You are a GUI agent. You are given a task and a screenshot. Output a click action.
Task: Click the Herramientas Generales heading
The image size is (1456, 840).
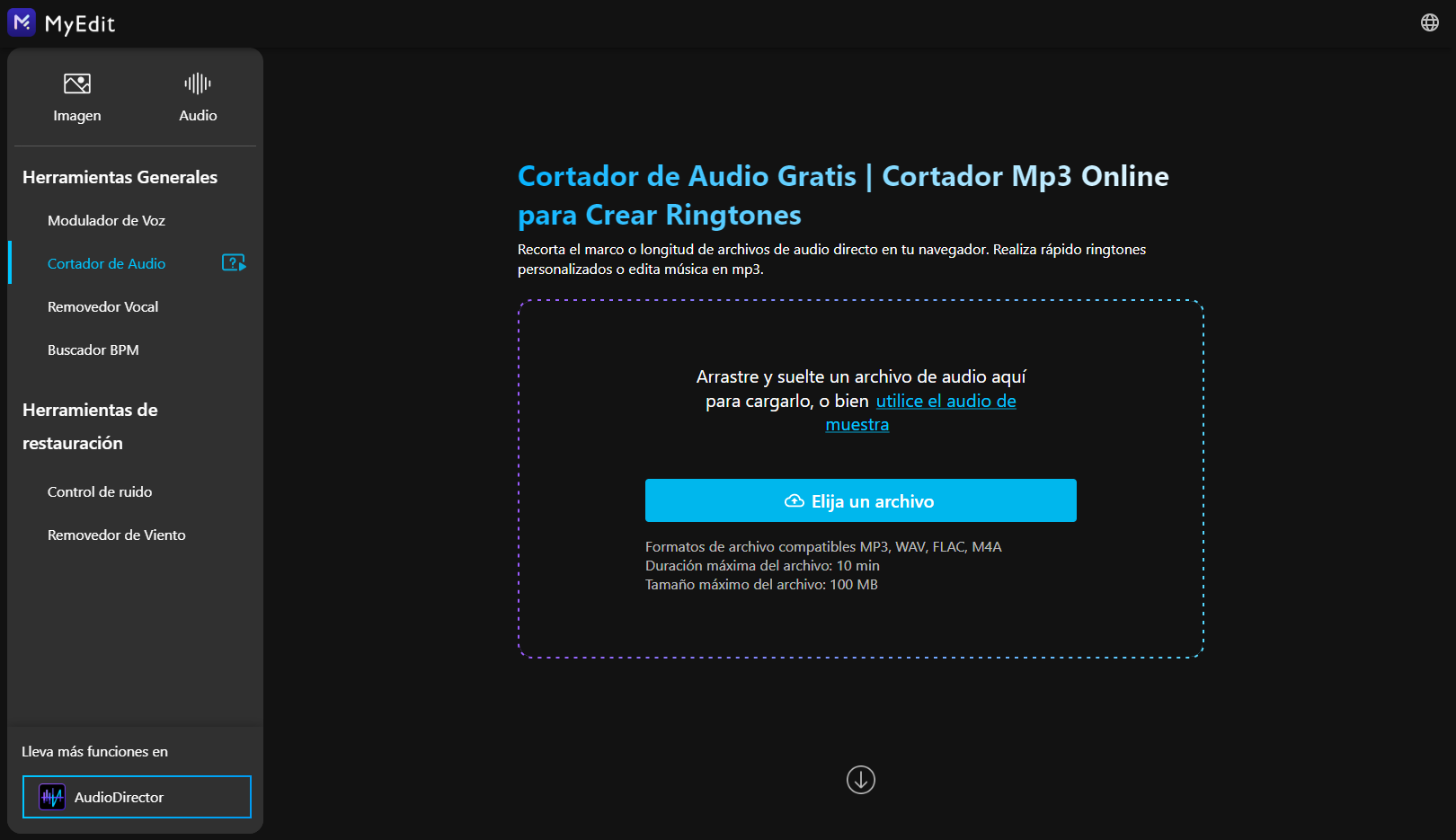120,177
